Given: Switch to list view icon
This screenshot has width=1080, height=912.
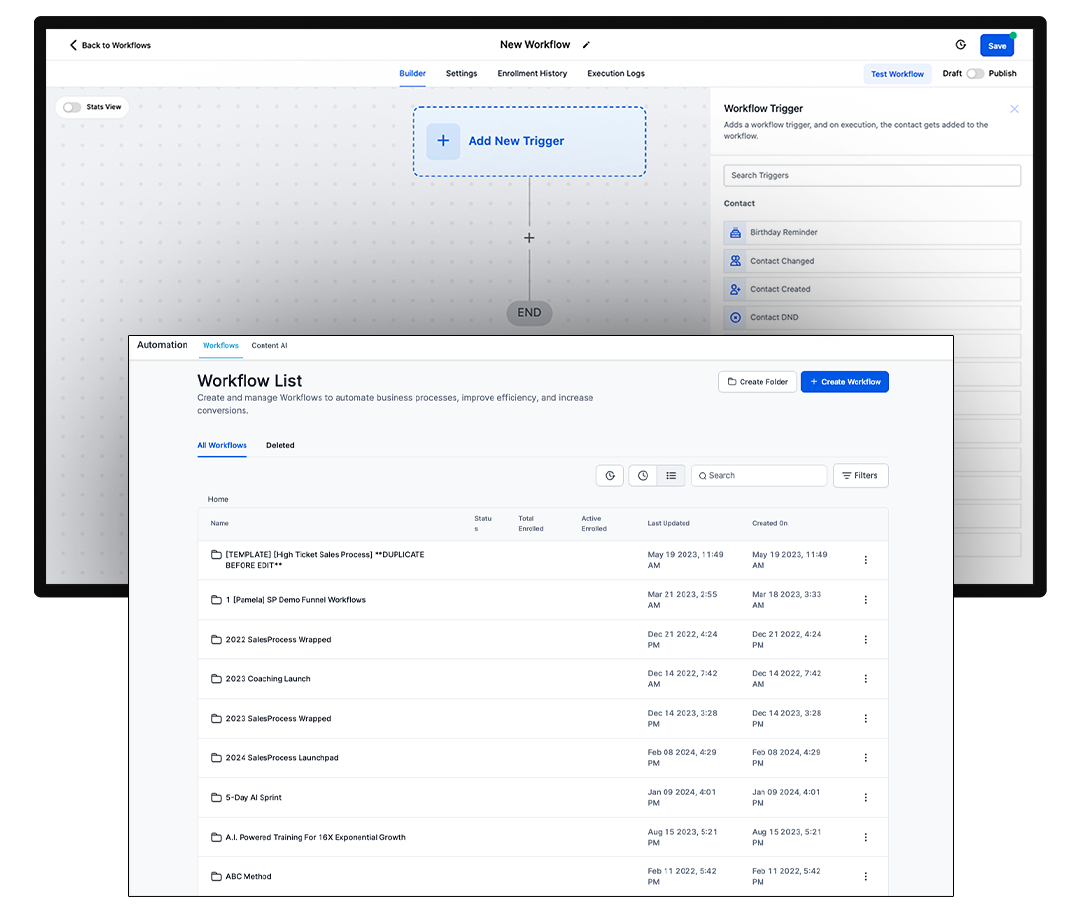Looking at the screenshot, I should (x=671, y=475).
